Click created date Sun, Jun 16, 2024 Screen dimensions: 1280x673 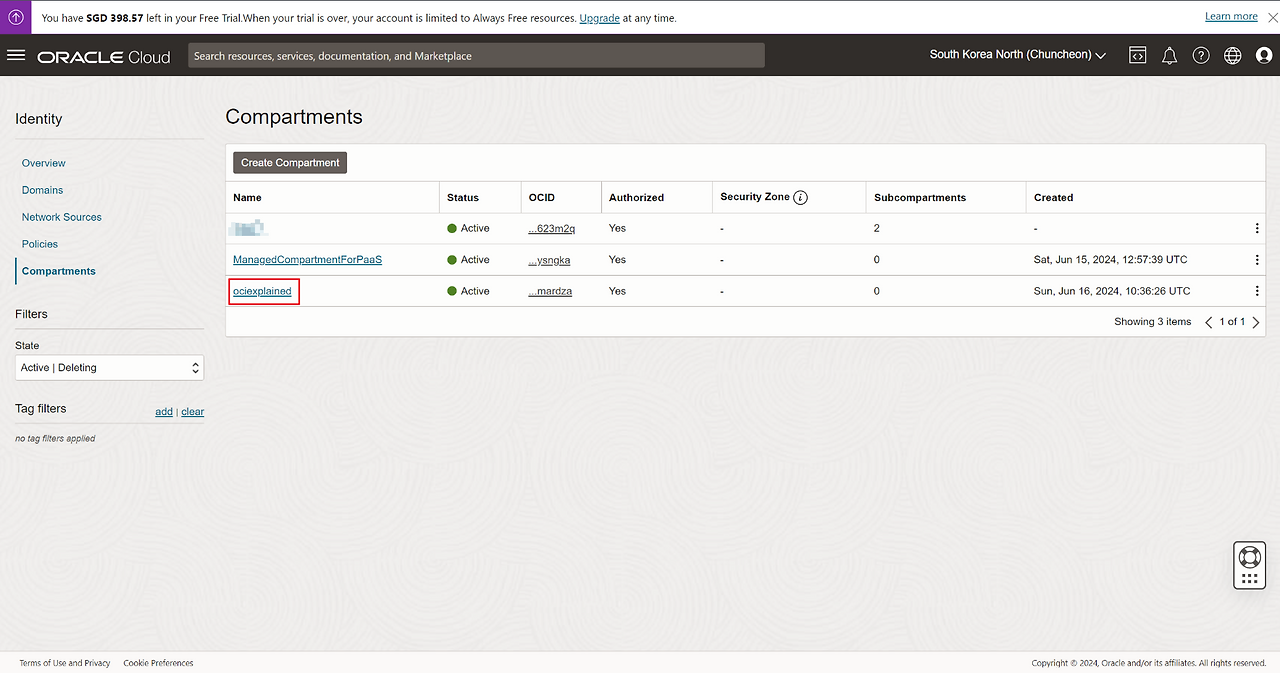pyautogui.click(x=1112, y=291)
